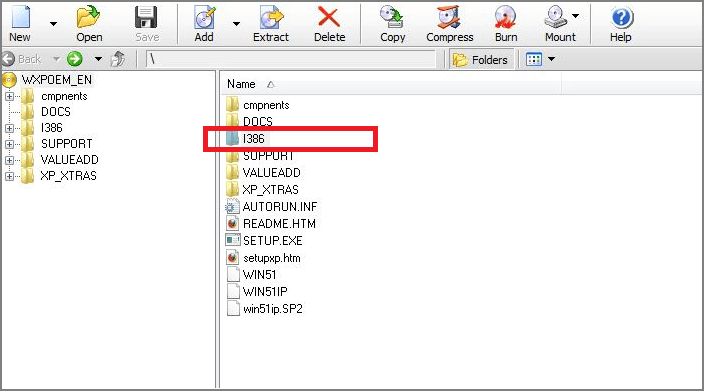Image resolution: width=704 pixels, height=391 pixels.
Task: Select XP_XTRAS folder in tree pane
Action: click(x=68, y=176)
